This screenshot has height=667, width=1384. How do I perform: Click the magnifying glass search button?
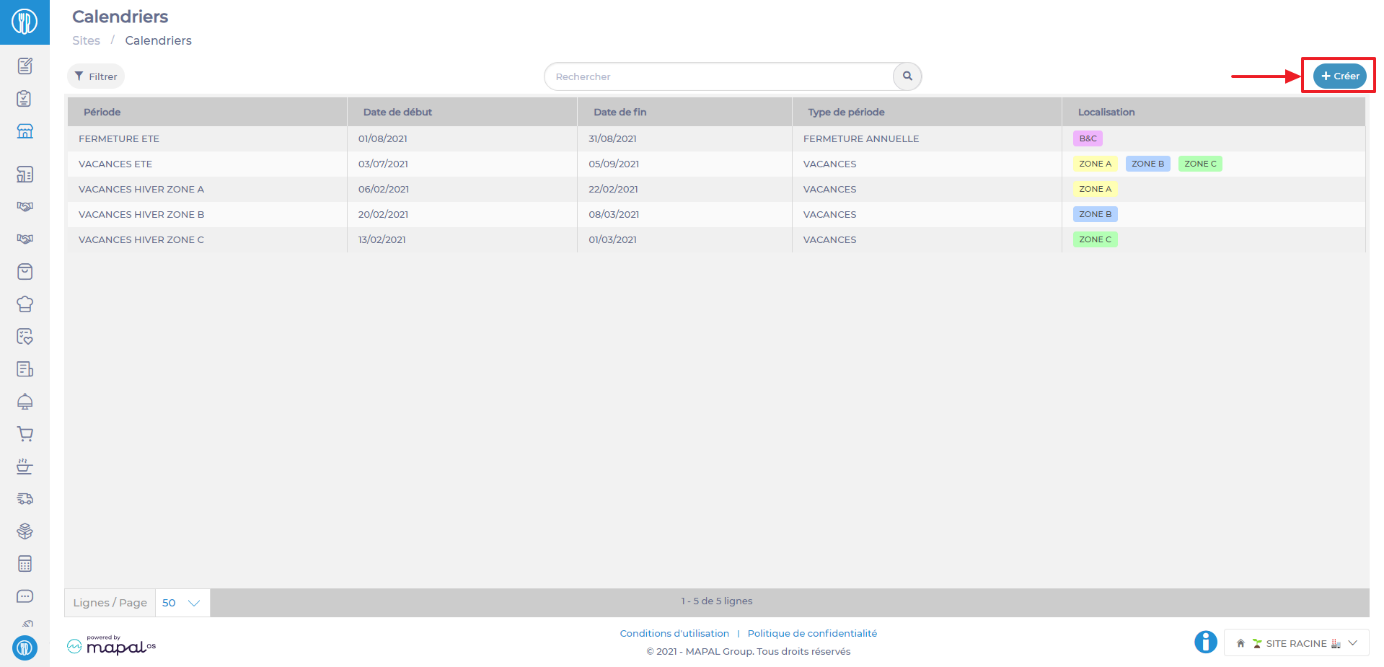point(907,76)
